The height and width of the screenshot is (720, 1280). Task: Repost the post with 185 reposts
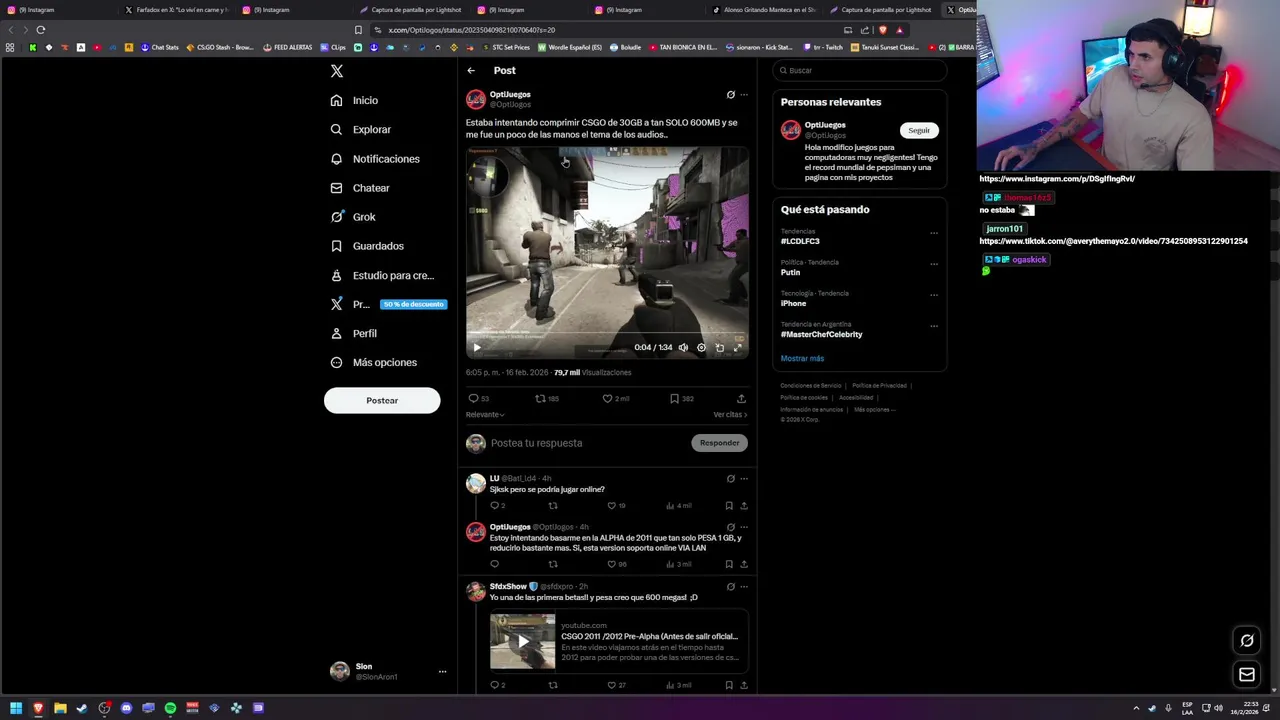click(x=546, y=398)
